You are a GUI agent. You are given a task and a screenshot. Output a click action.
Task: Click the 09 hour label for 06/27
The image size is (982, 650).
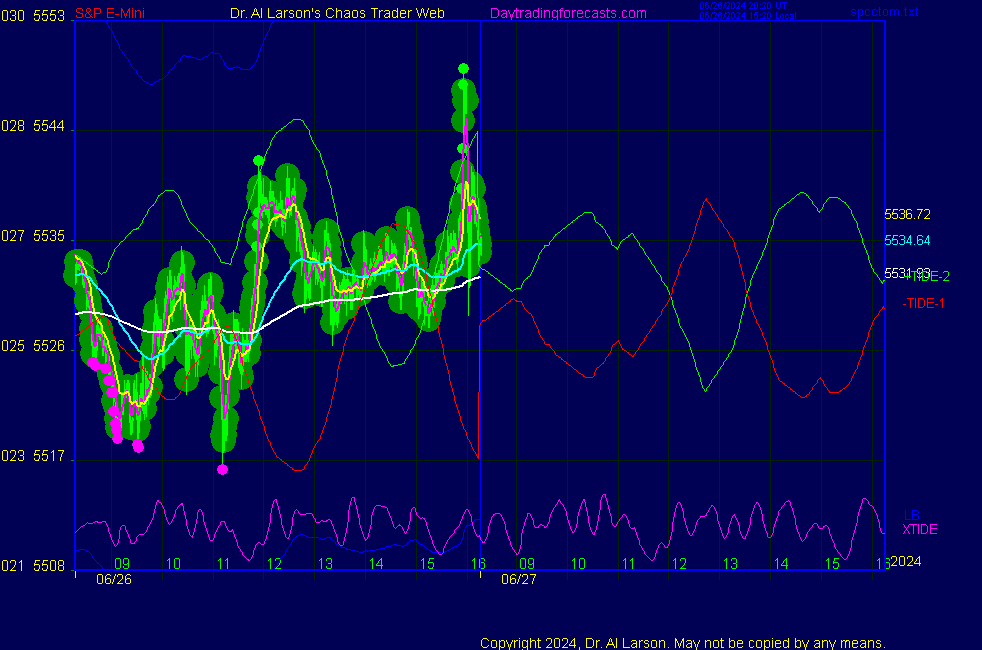527,564
